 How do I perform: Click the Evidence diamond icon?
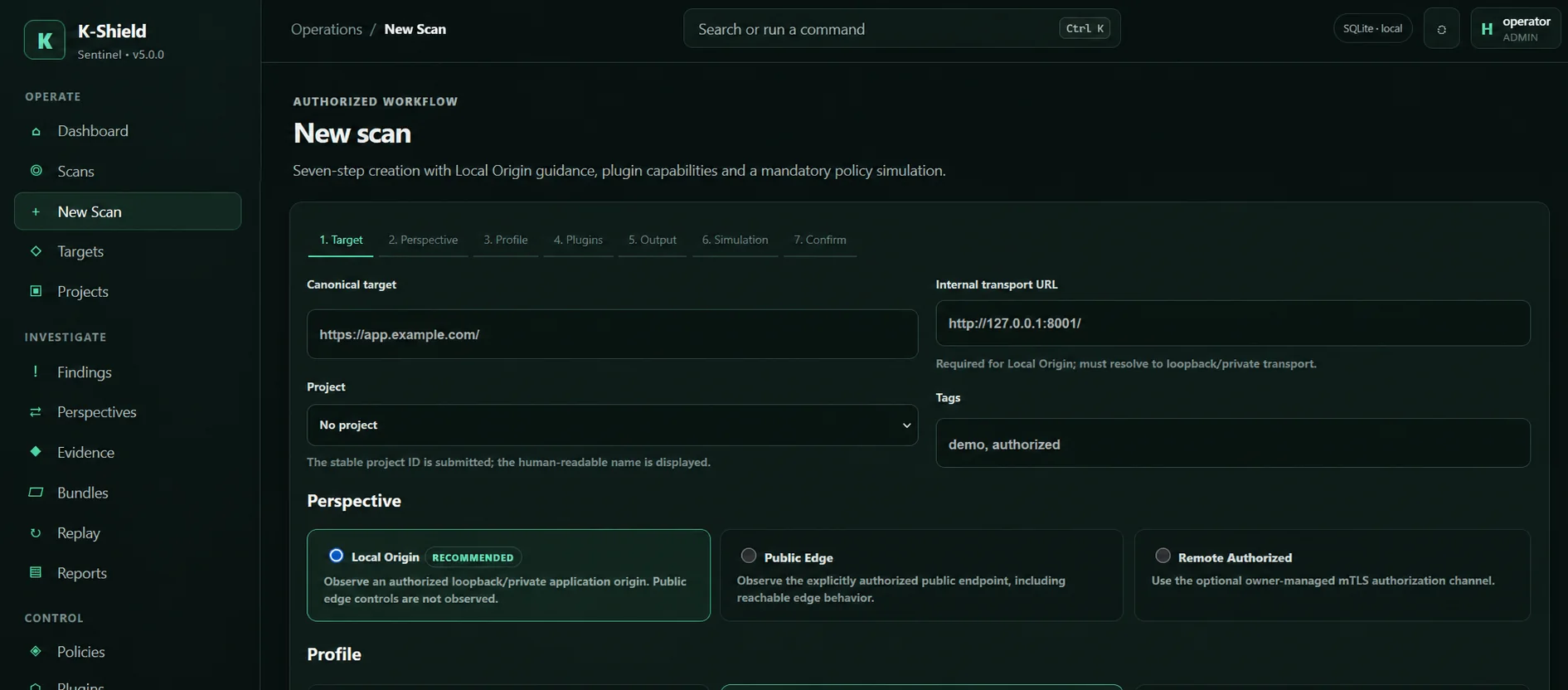(x=36, y=452)
